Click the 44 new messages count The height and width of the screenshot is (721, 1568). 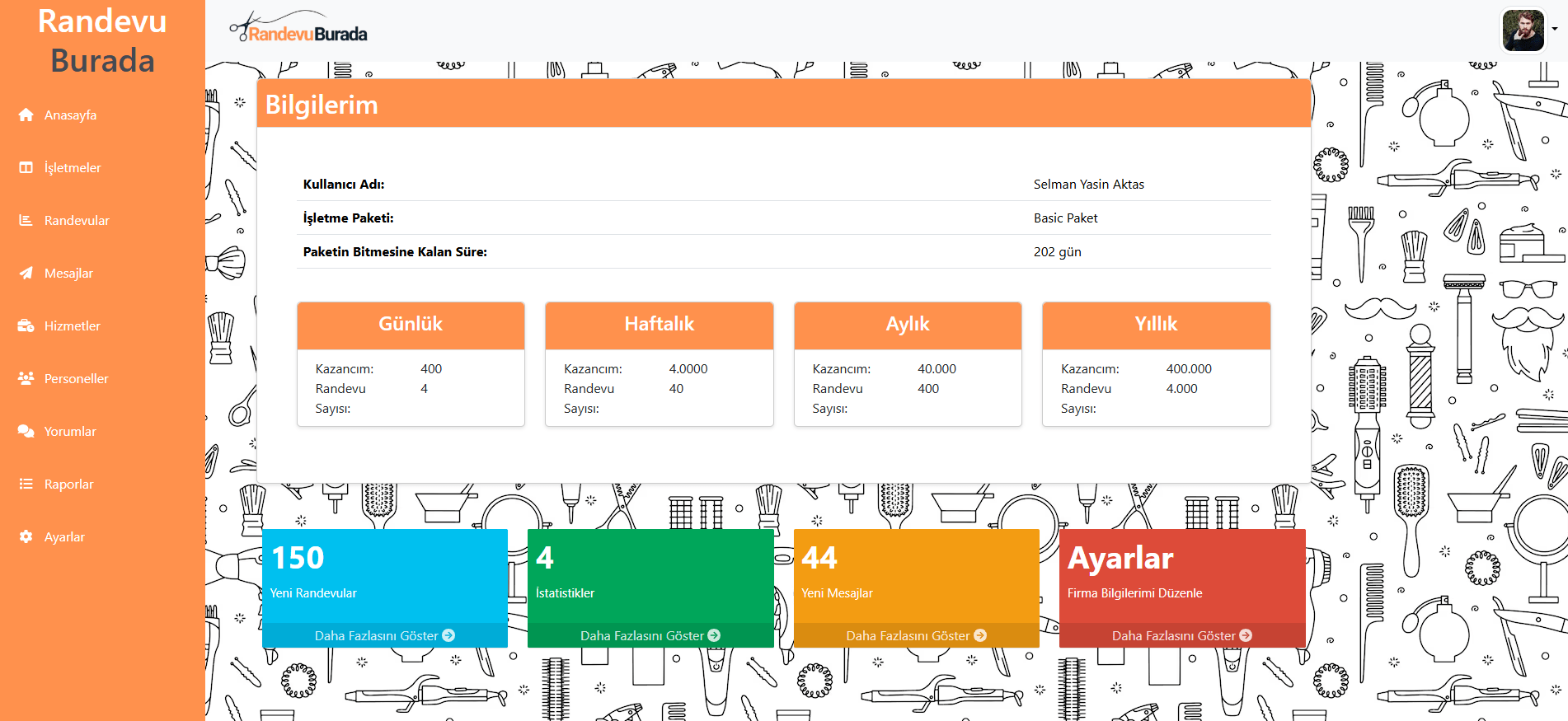pyautogui.click(x=819, y=558)
